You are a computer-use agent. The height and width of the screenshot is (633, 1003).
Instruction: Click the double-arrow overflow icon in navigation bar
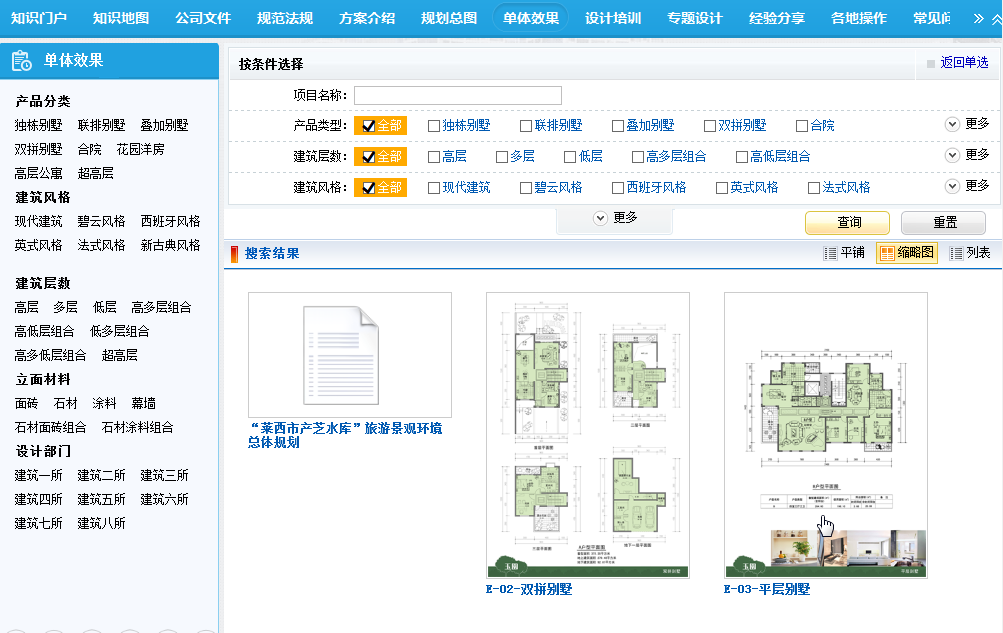[x=979, y=18]
